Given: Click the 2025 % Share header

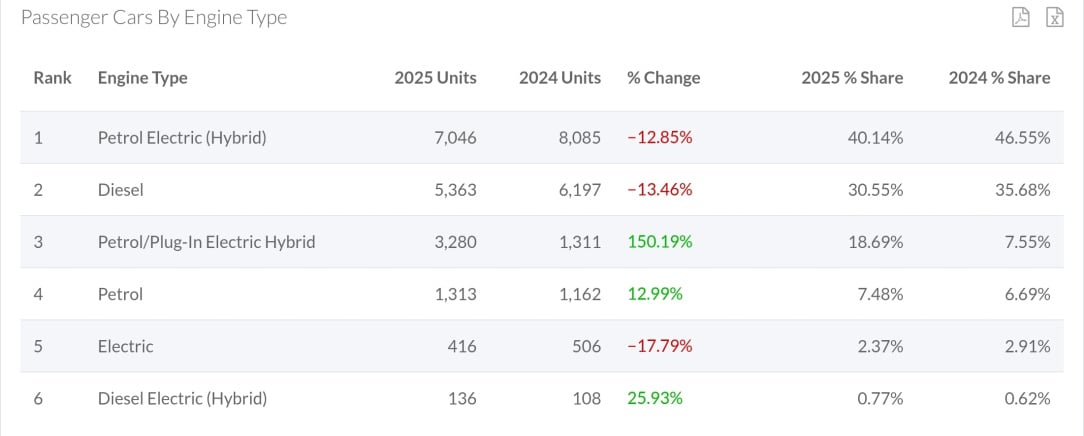Looking at the screenshot, I should pyautogui.click(x=852, y=78).
